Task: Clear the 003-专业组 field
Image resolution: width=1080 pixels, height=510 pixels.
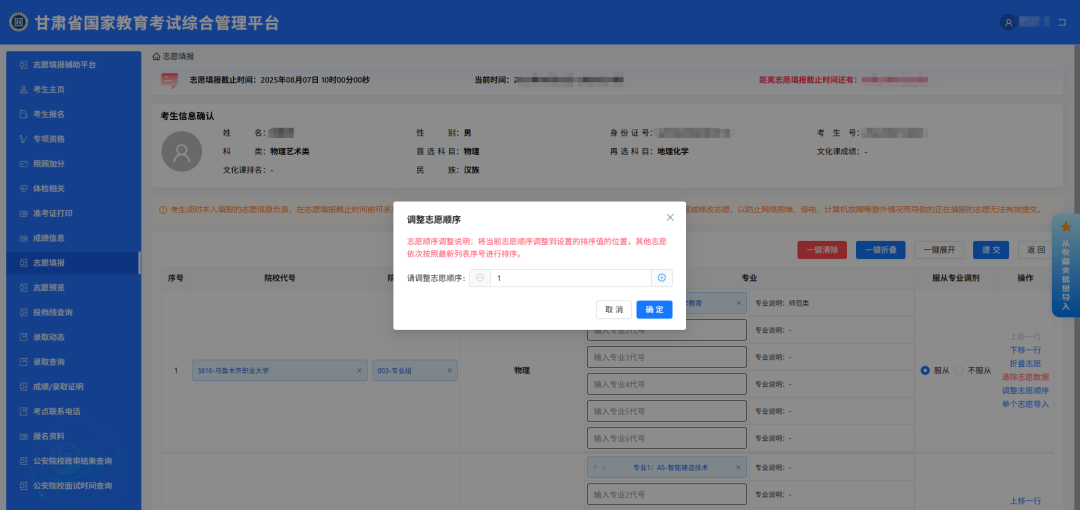Action: pyautogui.click(x=450, y=371)
